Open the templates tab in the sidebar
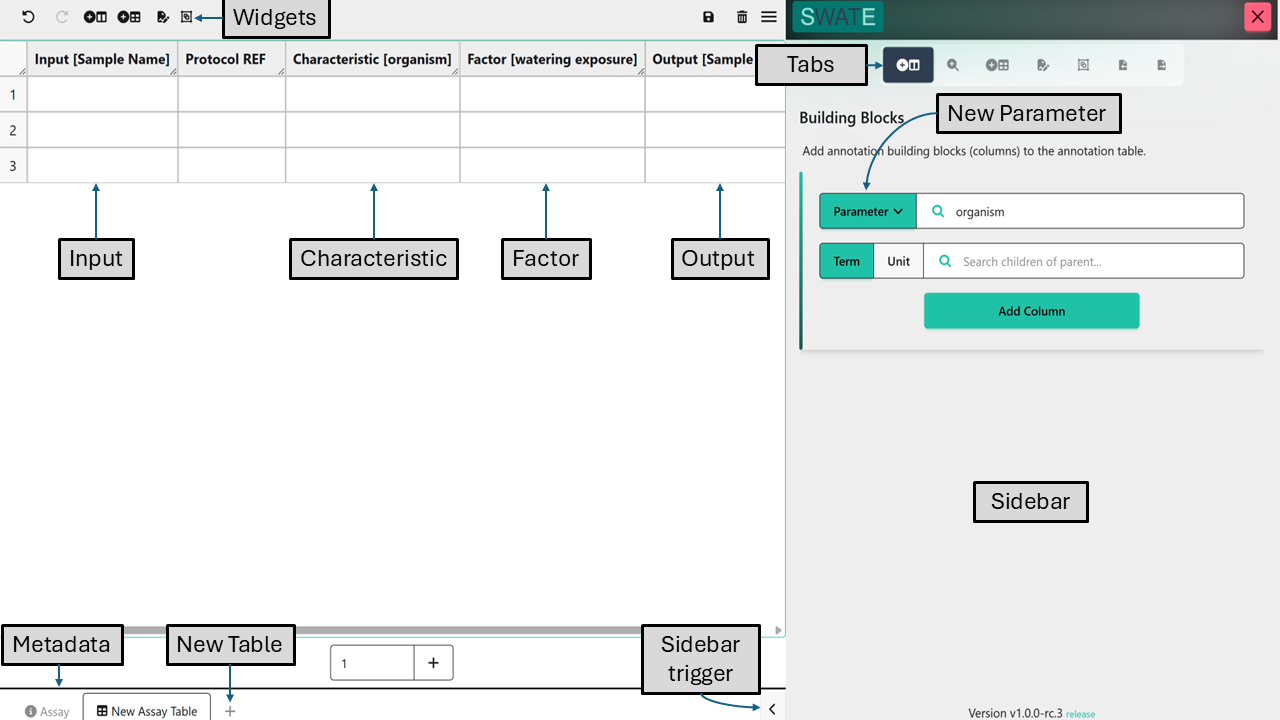 [x=997, y=65]
